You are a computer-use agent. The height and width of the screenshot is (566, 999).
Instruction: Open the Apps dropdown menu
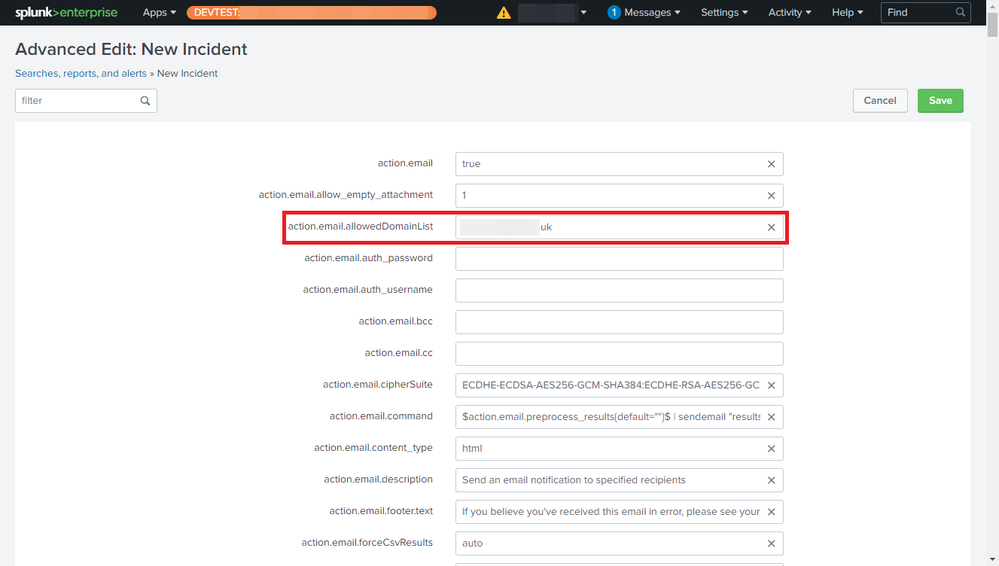coord(159,13)
